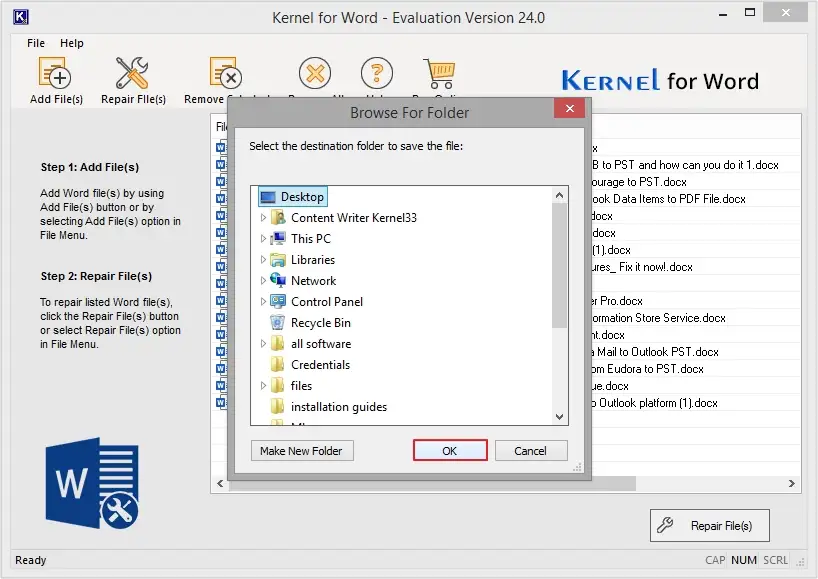Select the Libraries folder icon
This screenshot has height=579, width=818.
278,260
